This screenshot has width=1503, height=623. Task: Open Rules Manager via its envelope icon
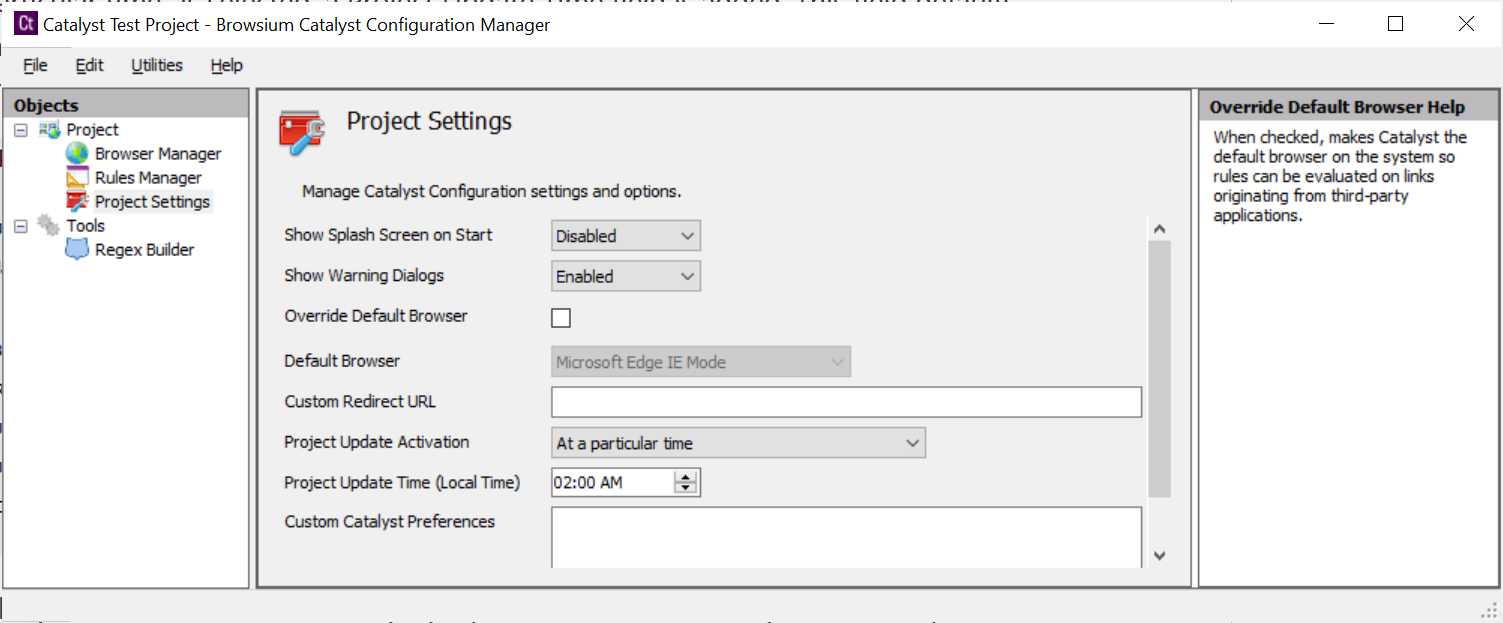pyautogui.click(x=78, y=177)
